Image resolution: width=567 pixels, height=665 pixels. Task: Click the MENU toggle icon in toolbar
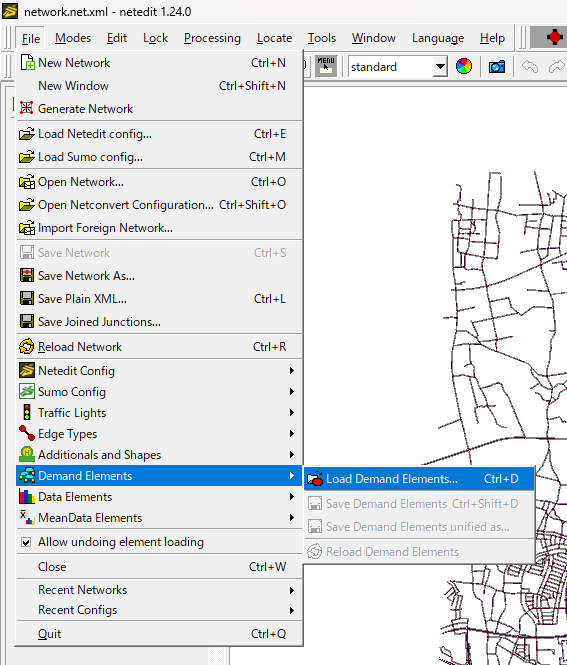point(326,66)
